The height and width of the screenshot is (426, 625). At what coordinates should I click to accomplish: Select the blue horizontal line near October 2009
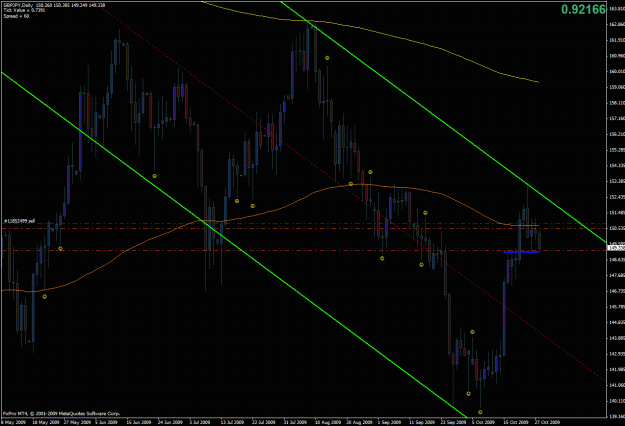[x=521, y=252]
